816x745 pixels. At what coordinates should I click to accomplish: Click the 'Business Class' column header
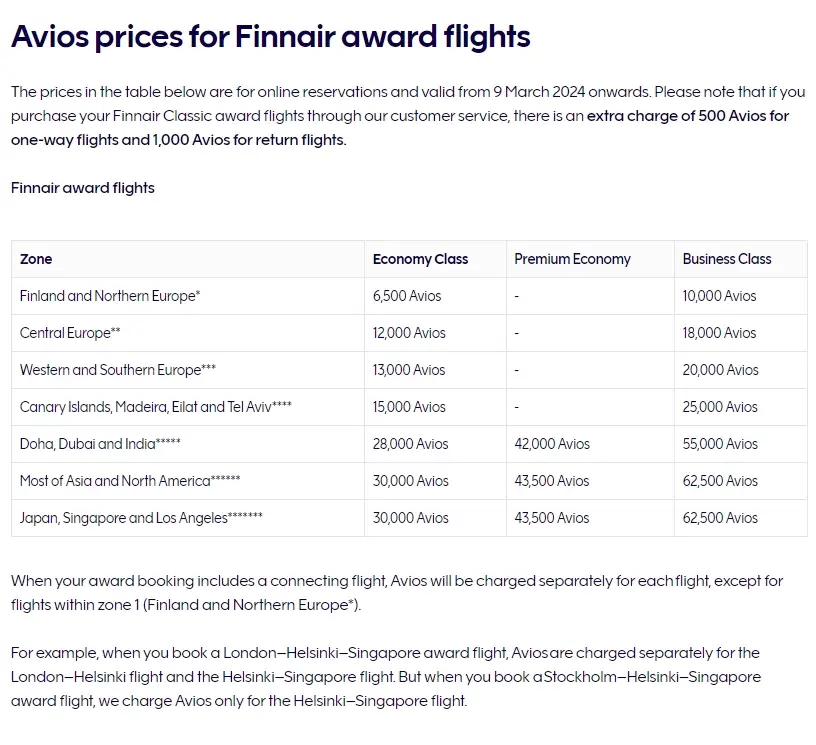click(x=727, y=259)
